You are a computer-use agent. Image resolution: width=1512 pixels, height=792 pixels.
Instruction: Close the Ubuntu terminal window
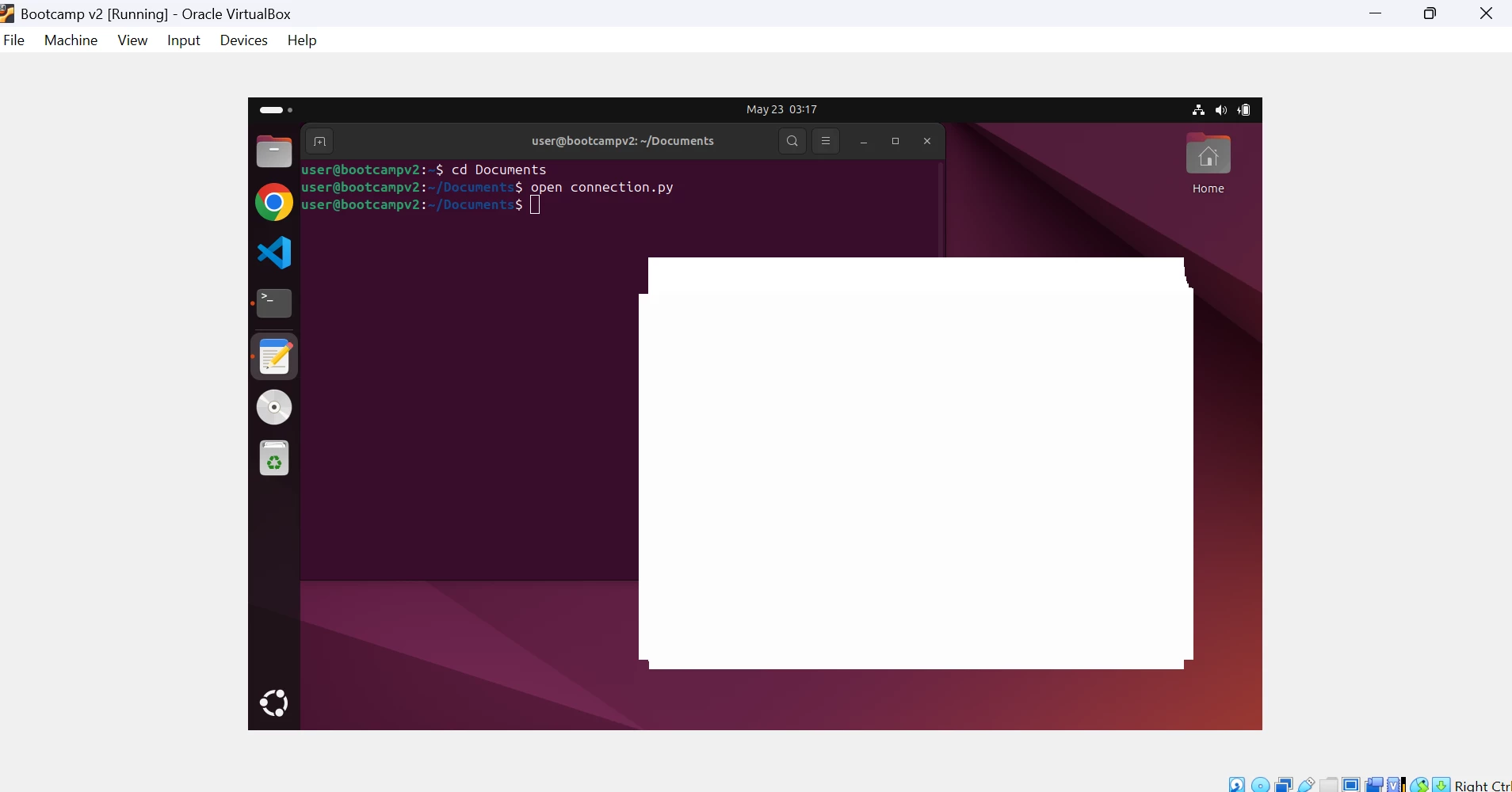click(x=927, y=142)
